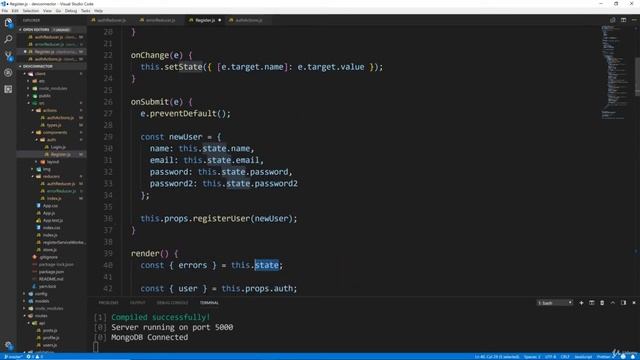Image resolution: width=640 pixels, height=360 pixels.
Task: Click the code minimap preview
Action: coord(616,73)
